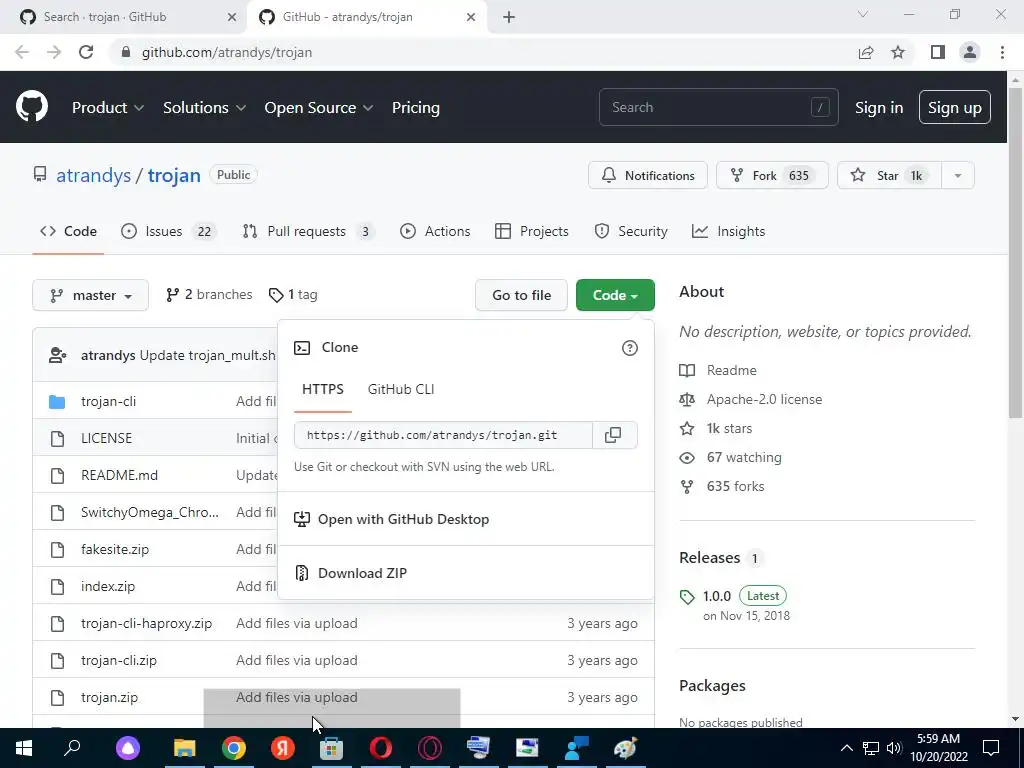Screen dimensions: 1024x768
Task: Reload the page with refresh icon
Action: coord(86,52)
